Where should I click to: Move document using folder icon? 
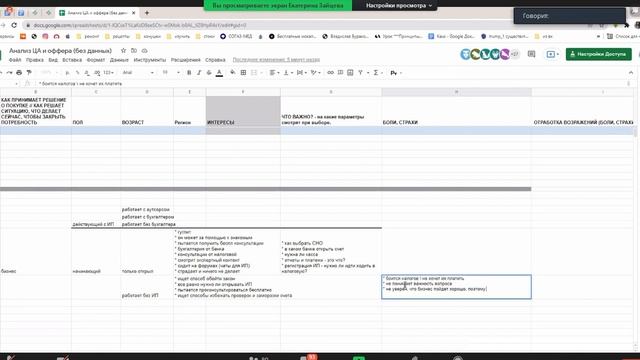coord(134,51)
